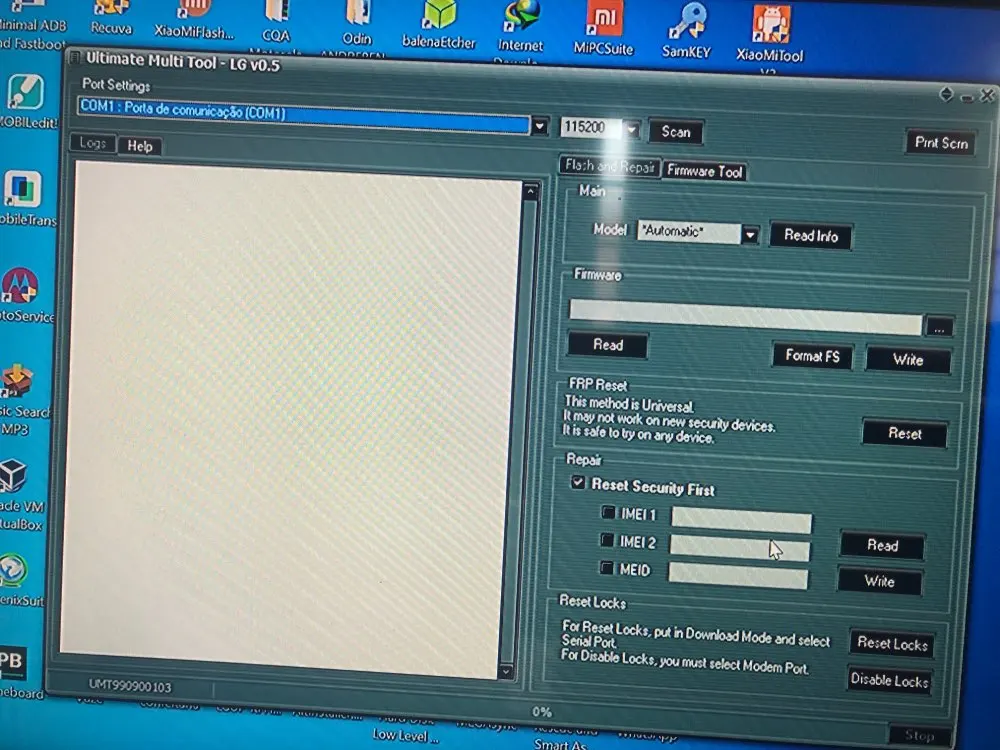Enable the IMEI 2 checkbox
Image resolution: width=1000 pixels, height=750 pixels.
(x=607, y=540)
